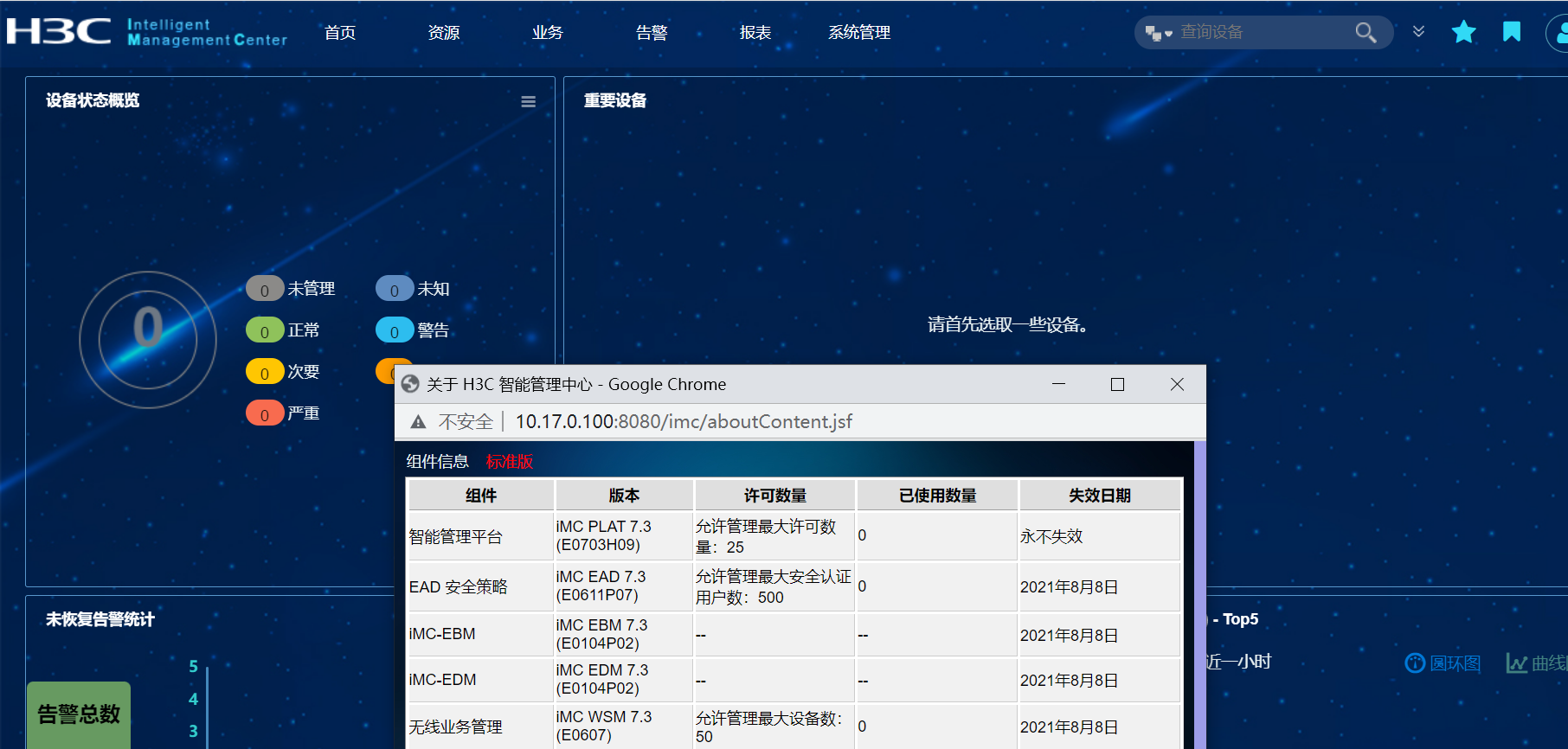Click the popup vertical scrollbar

pyautogui.click(x=1200, y=595)
